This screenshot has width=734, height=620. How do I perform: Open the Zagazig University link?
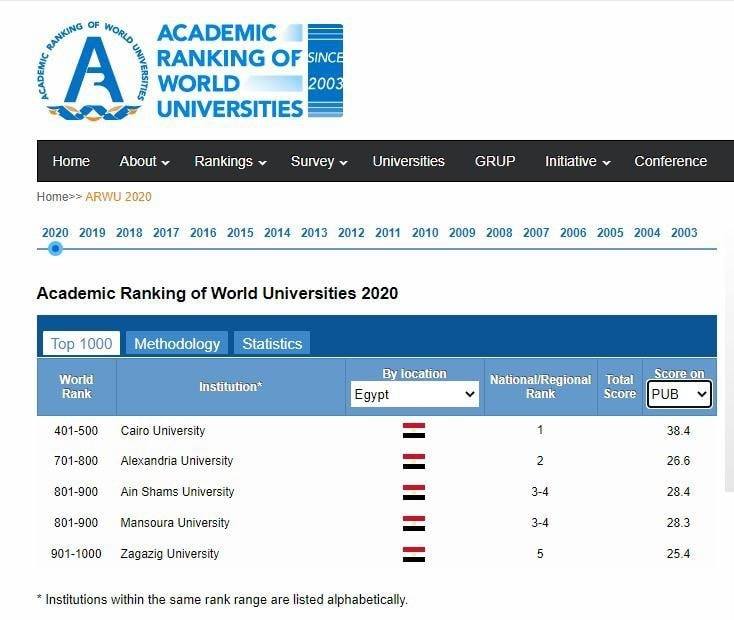point(169,554)
